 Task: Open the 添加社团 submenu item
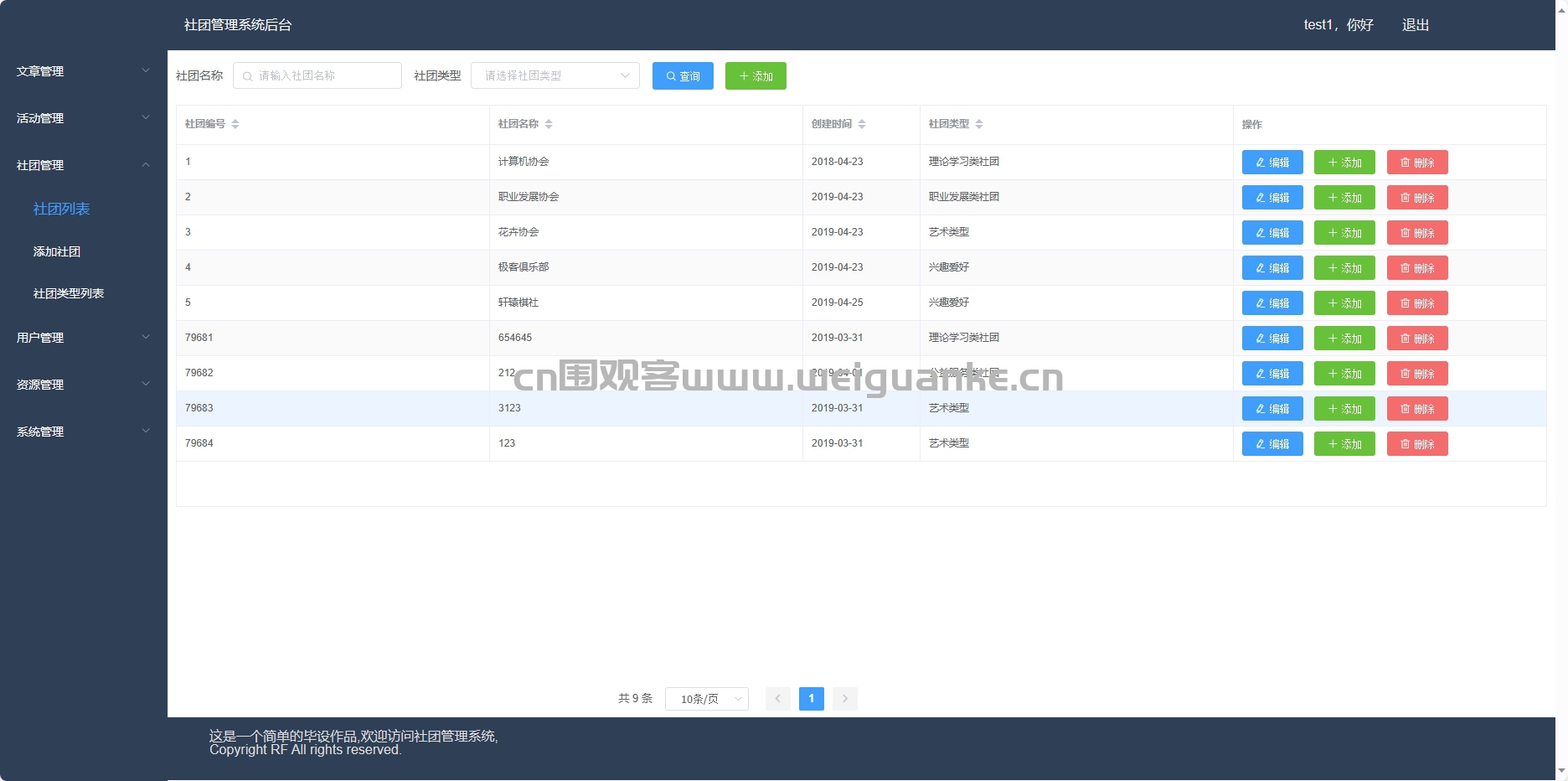(x=57, y=251)
